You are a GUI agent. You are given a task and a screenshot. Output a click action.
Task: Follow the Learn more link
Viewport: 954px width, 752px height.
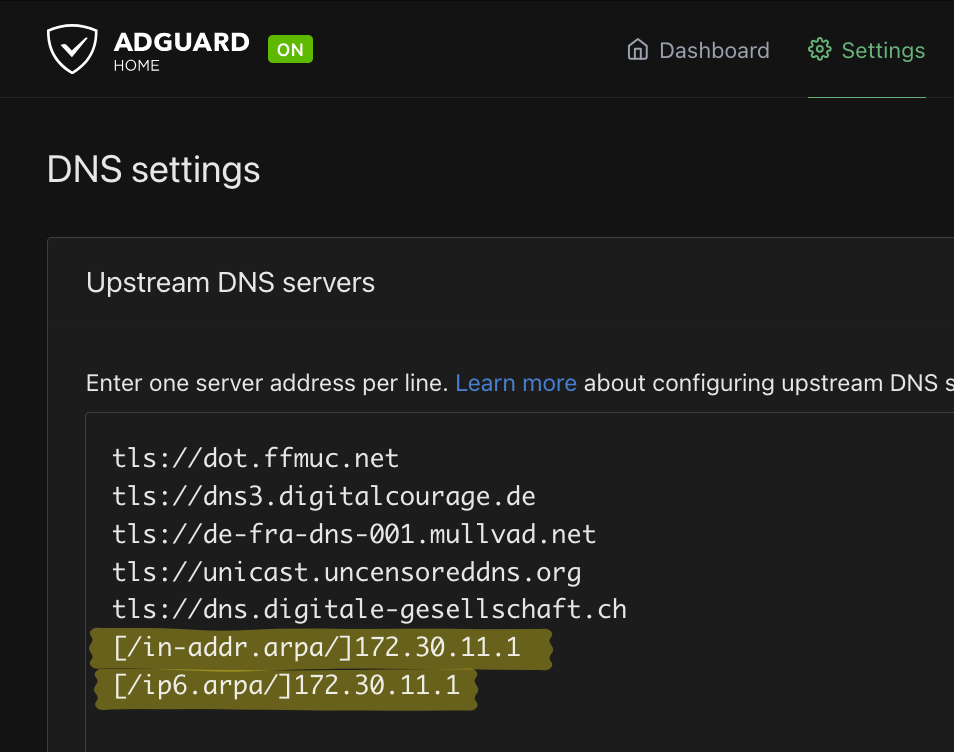coord(516,383)
